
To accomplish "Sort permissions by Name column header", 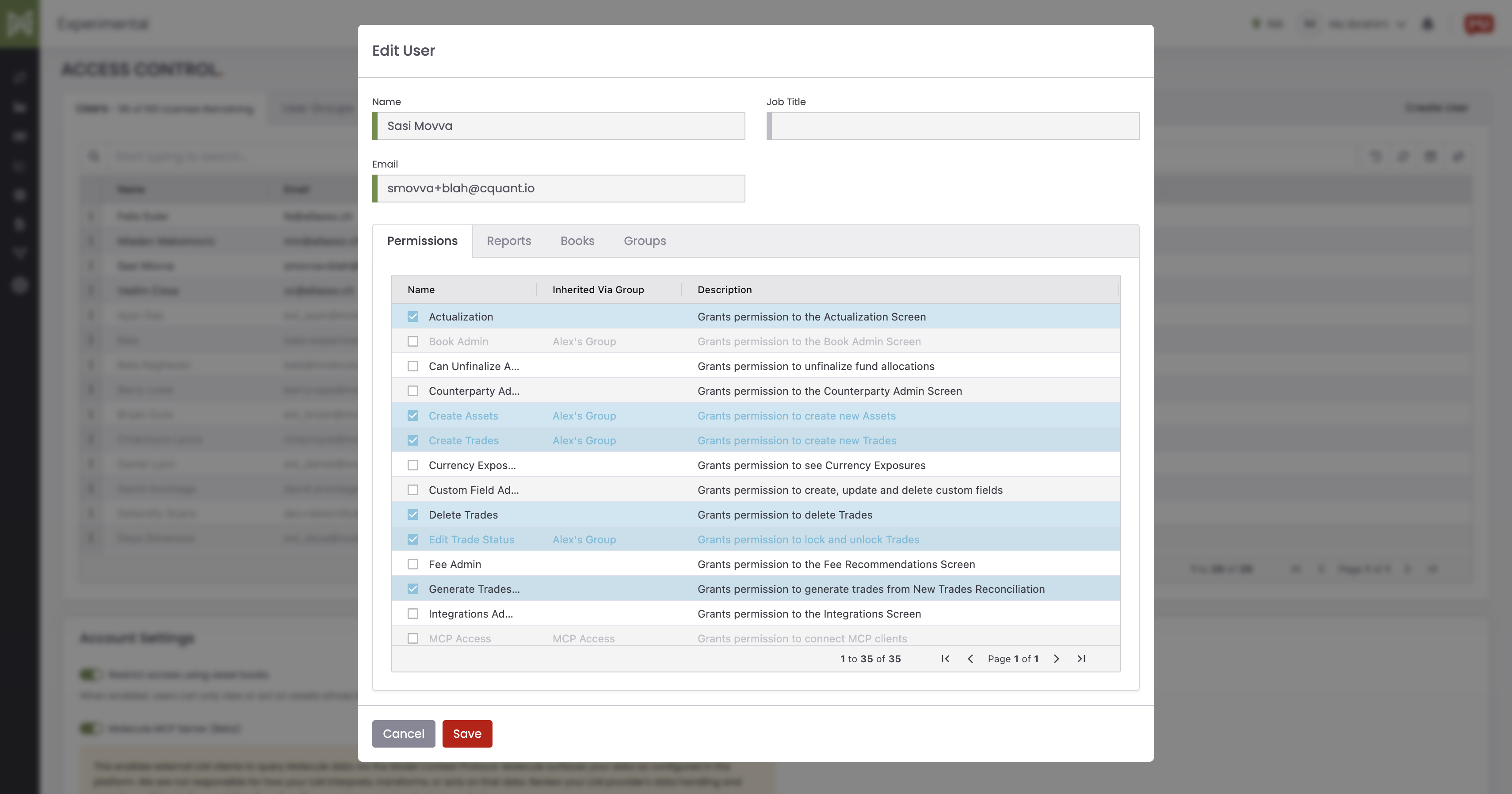I will click(x=421, y=289).
